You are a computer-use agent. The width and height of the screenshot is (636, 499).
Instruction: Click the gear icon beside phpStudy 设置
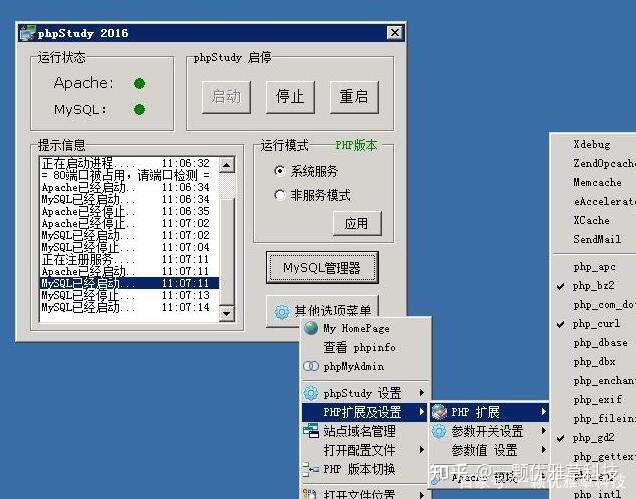(311, 393)
